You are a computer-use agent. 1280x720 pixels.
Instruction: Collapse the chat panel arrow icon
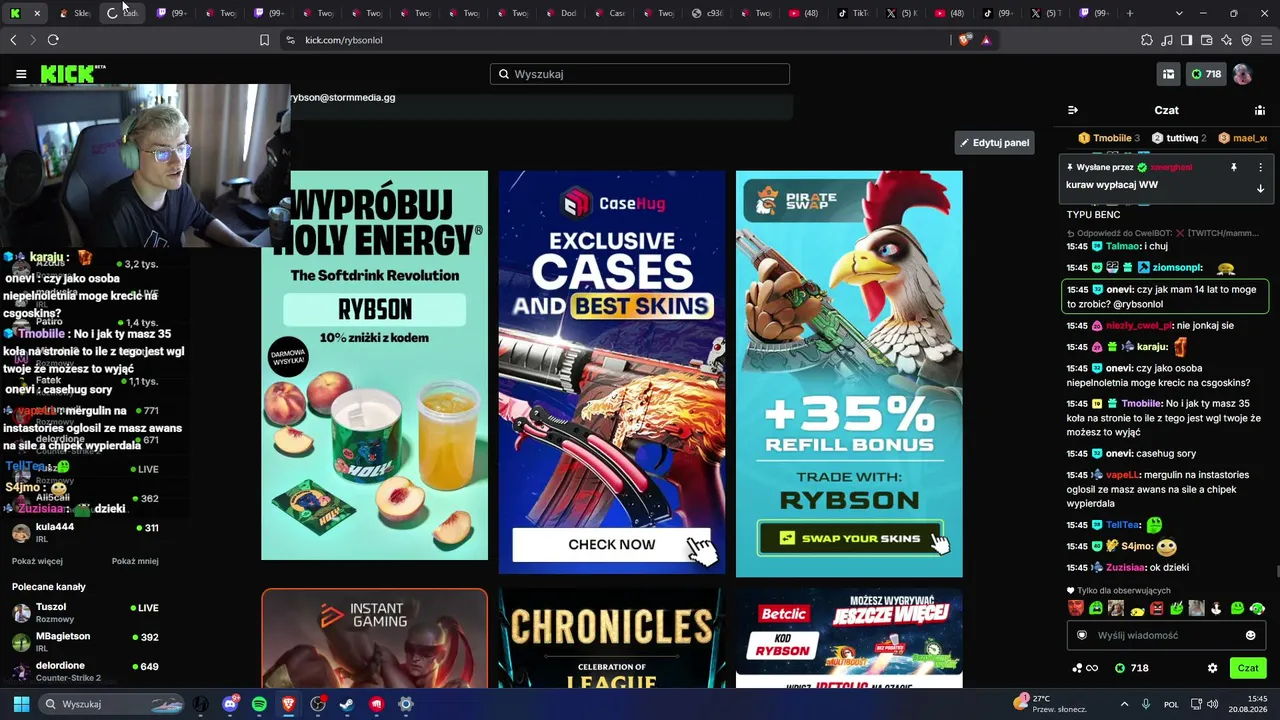click(1073, 110)
